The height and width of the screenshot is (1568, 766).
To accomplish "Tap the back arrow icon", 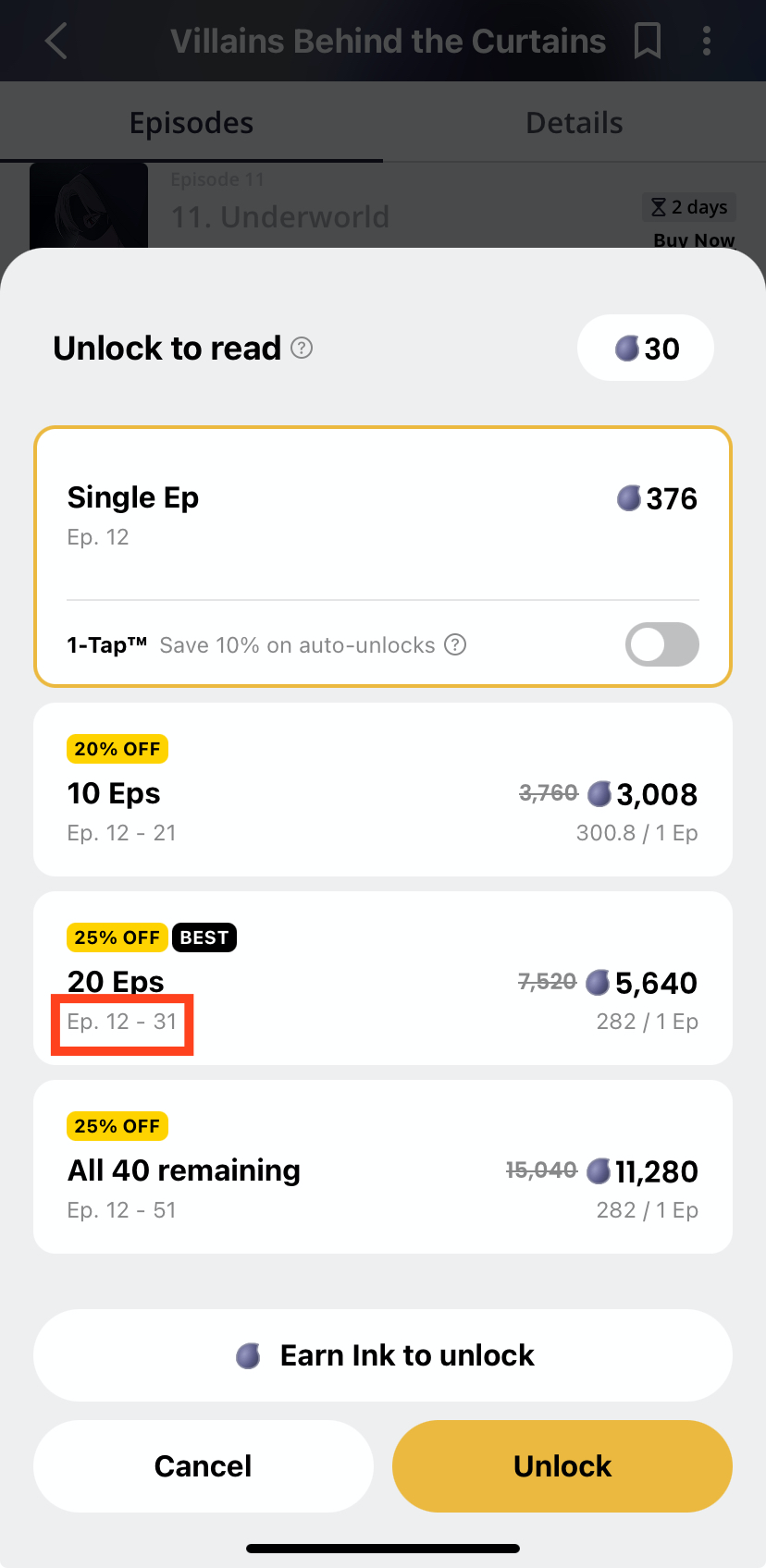I will pyautogui.click(x=56, y=41).
